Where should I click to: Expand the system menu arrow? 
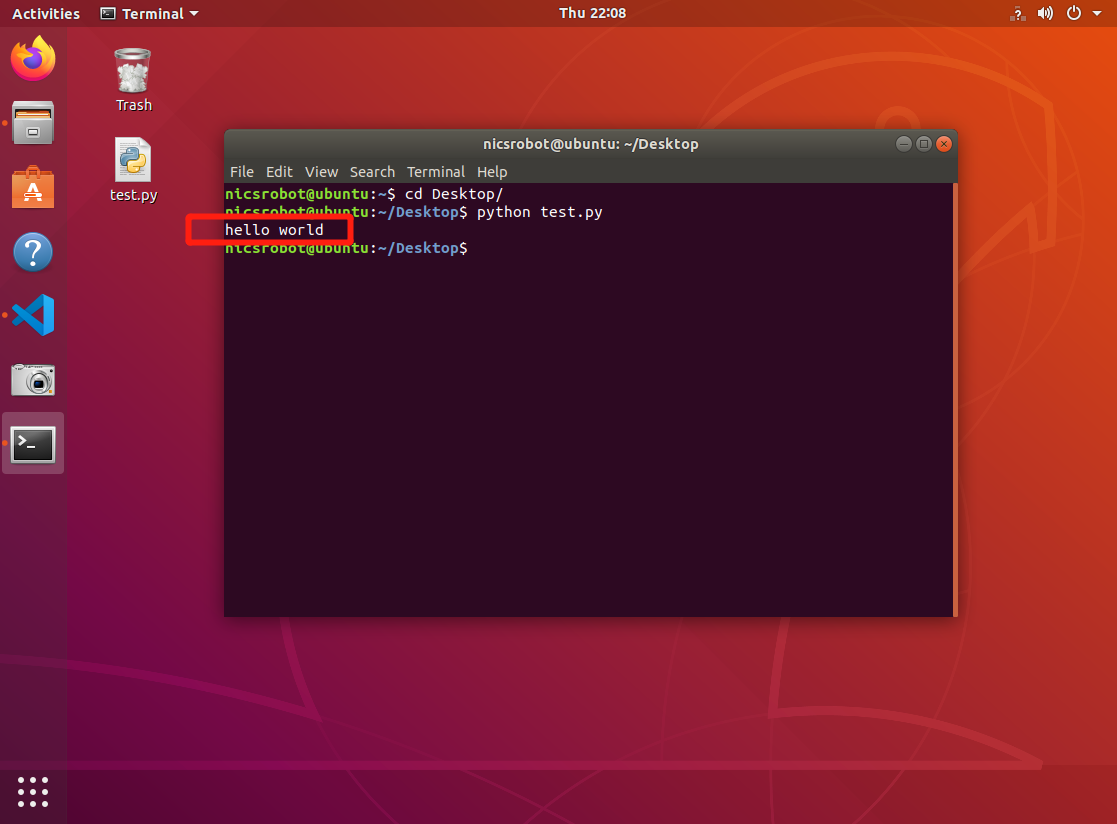point(1097,14)
